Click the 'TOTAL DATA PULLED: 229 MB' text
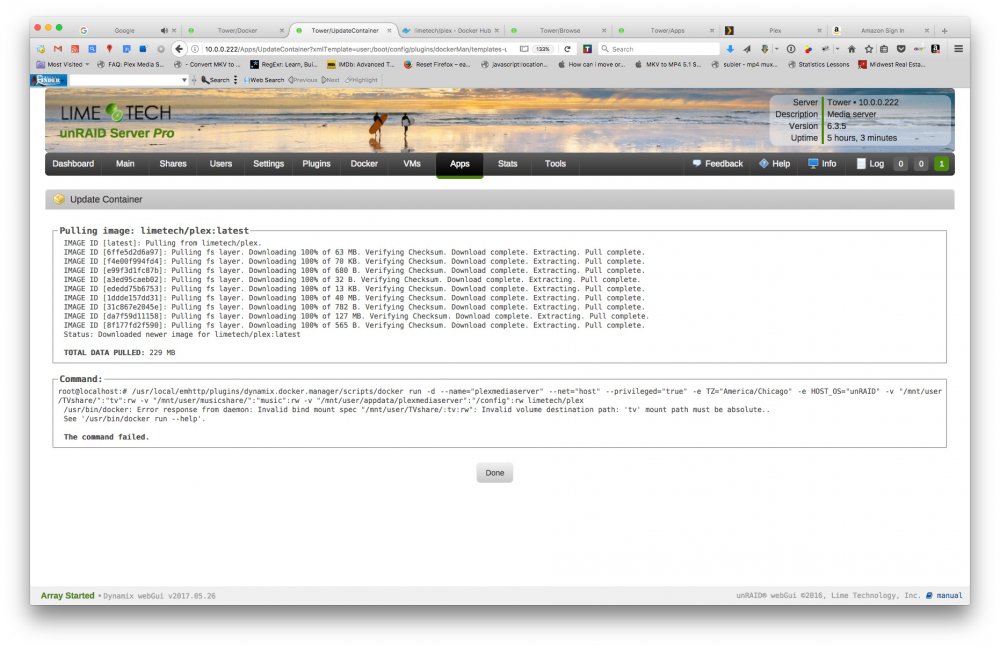The height and width of the screenshot is (648, 1000). (119, 352)
